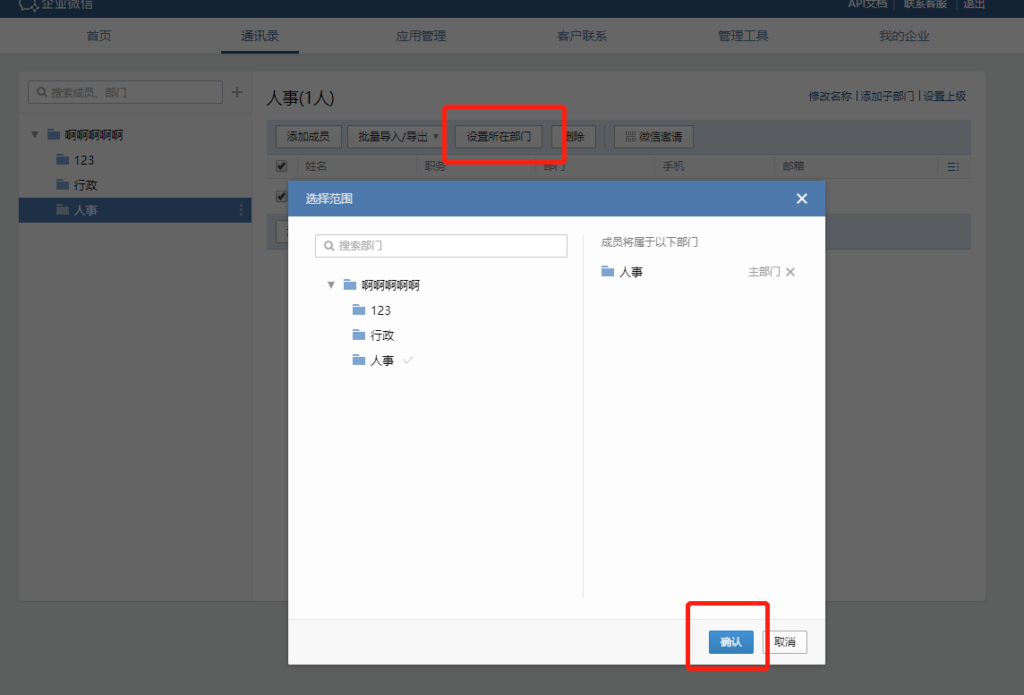Open the 通讯录 tab
Viewport: 1024px width, 695px height.
(x=260, y=36)
